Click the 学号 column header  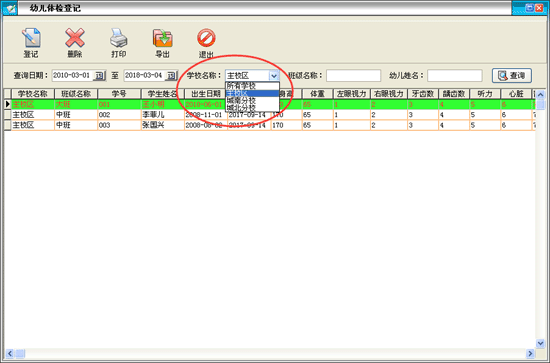click(x=119, y=94)
